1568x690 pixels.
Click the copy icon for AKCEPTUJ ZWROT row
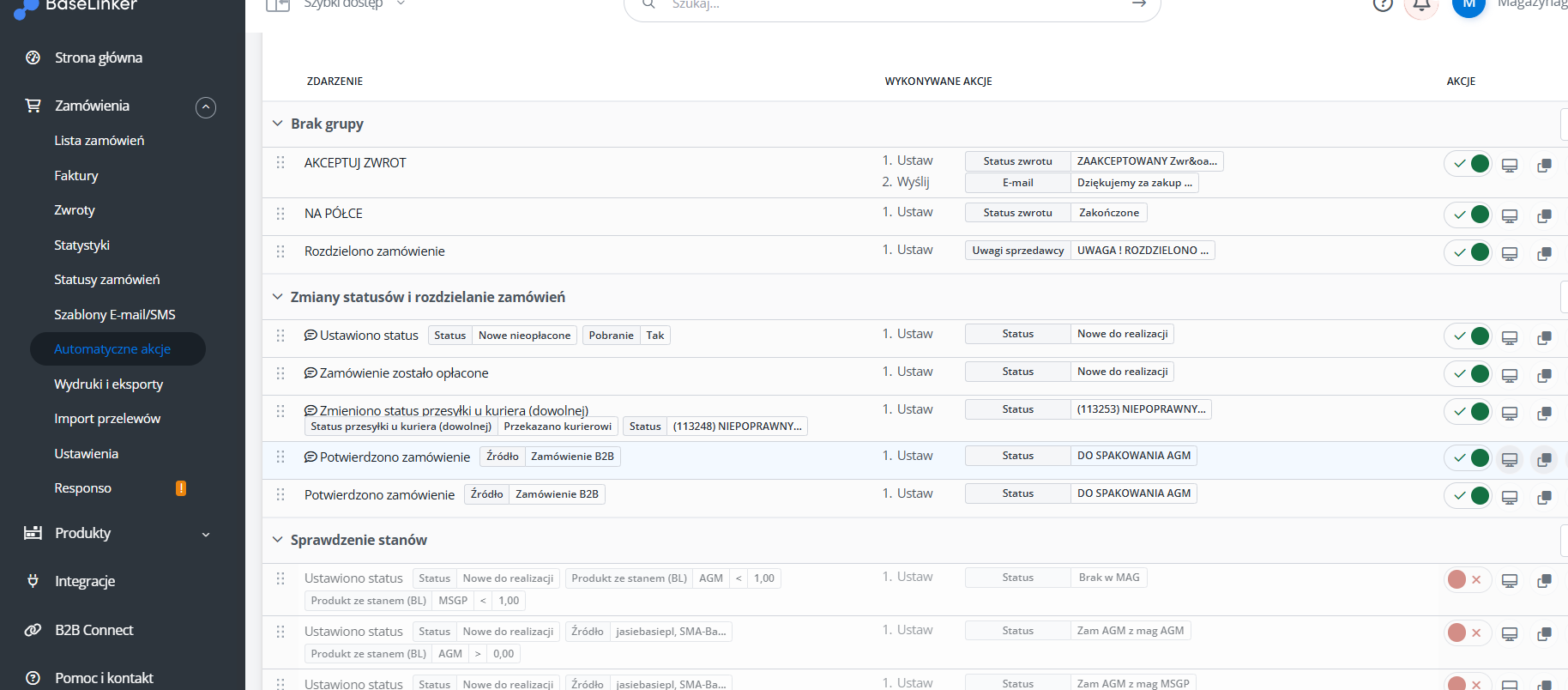(x=1544, y=165)
